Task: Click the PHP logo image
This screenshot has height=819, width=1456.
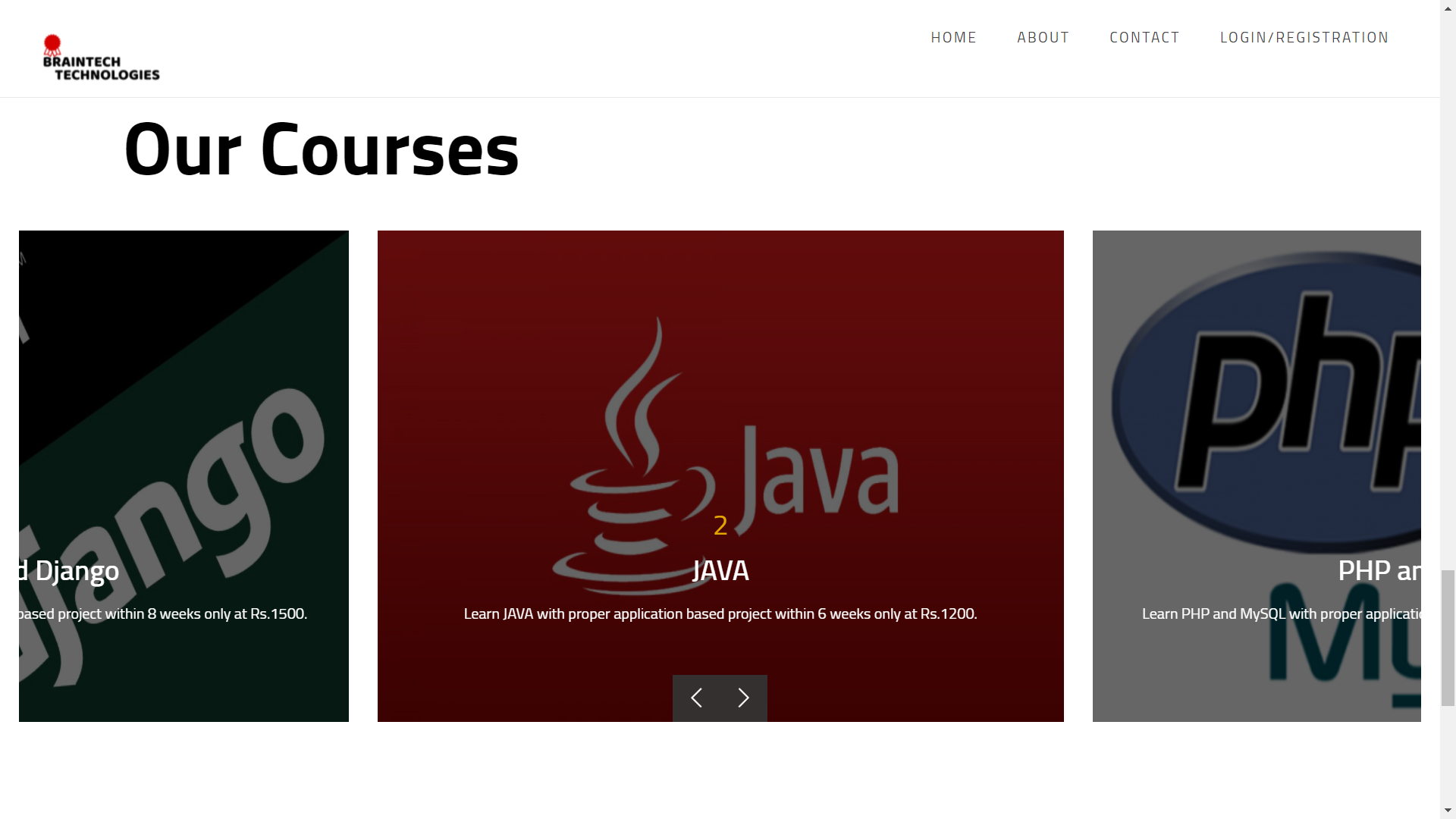Action: coord(1266,402)
